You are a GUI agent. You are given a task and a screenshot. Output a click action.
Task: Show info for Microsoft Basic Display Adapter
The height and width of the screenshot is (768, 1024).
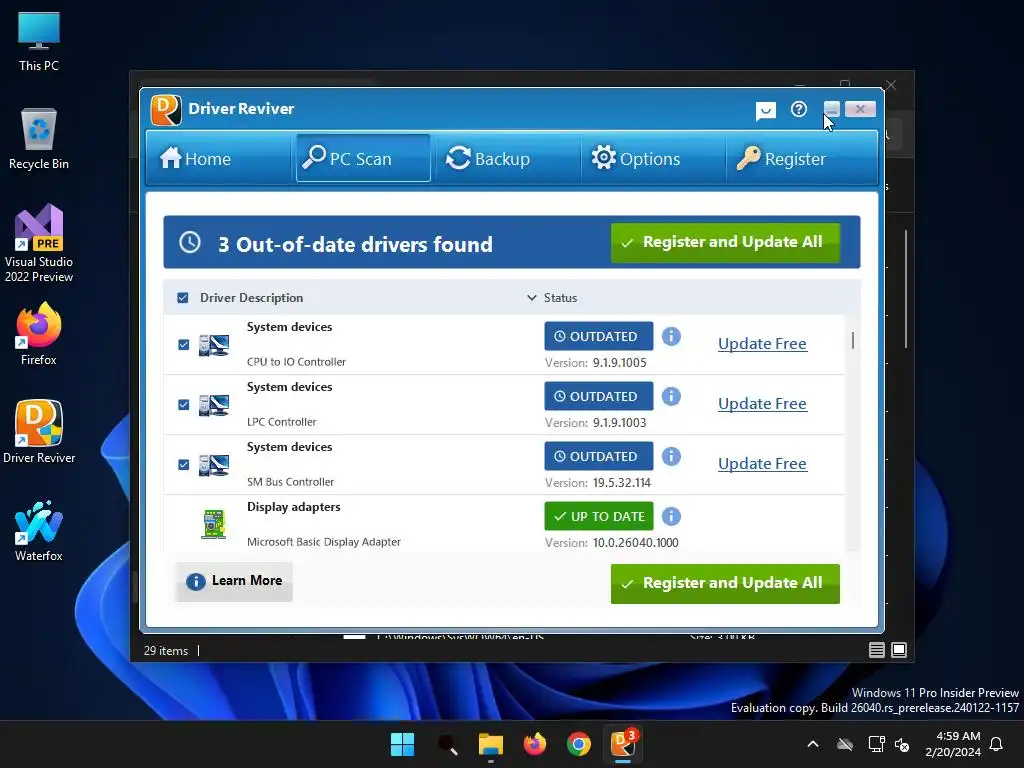(671, 517)
